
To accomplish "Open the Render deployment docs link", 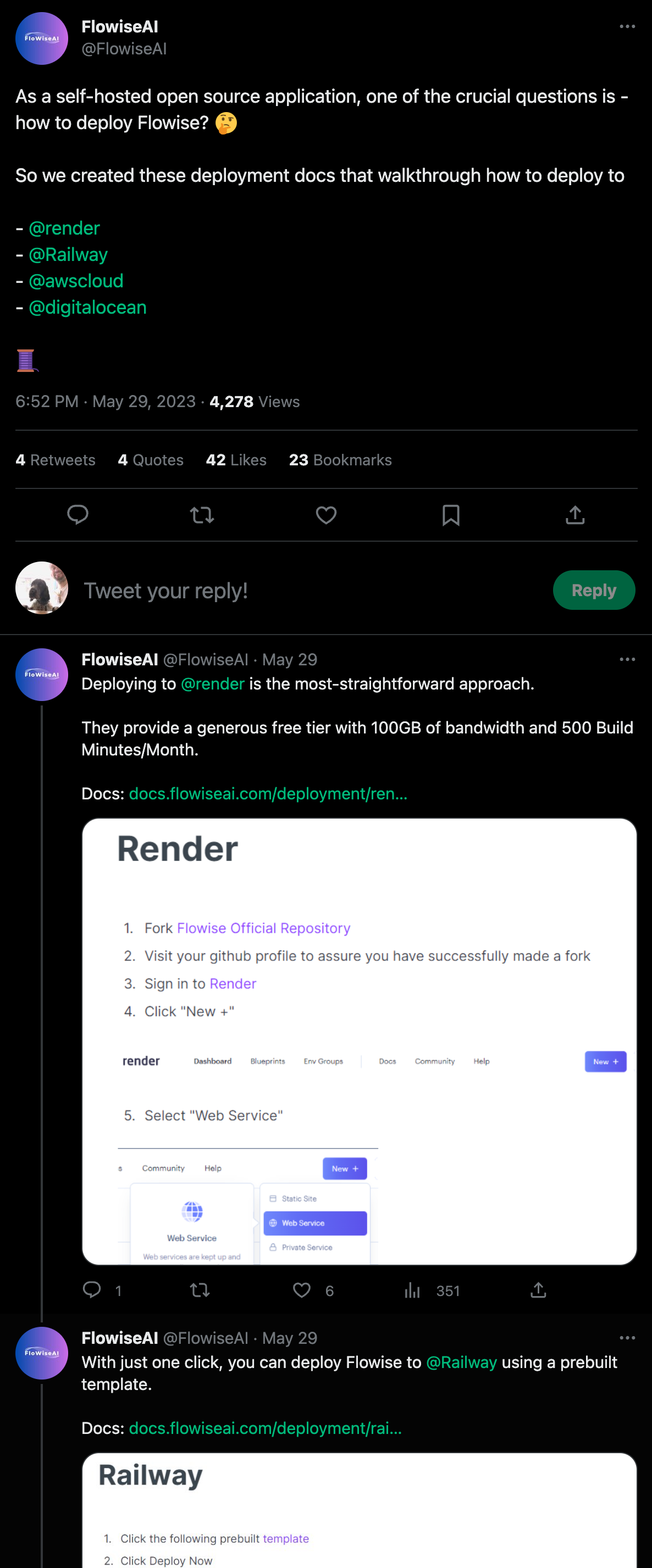I will click(268, 794).
